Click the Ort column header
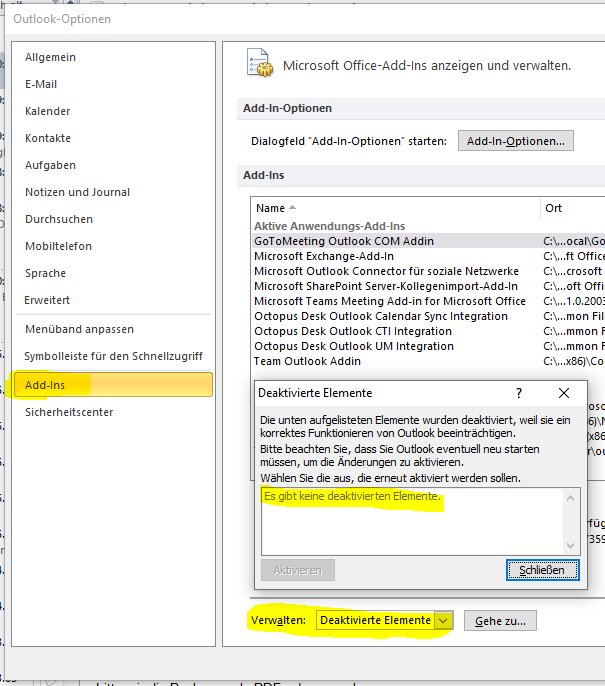605x686 pixels. [x=553, y=208]
